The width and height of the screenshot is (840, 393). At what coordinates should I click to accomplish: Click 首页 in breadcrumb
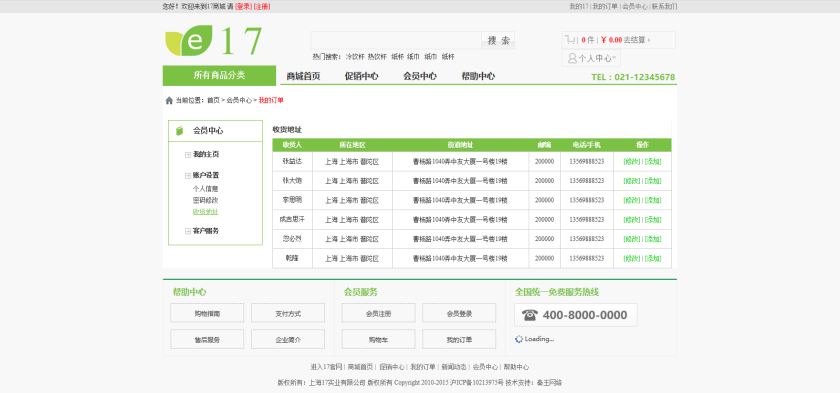click(x=213, y=100)
